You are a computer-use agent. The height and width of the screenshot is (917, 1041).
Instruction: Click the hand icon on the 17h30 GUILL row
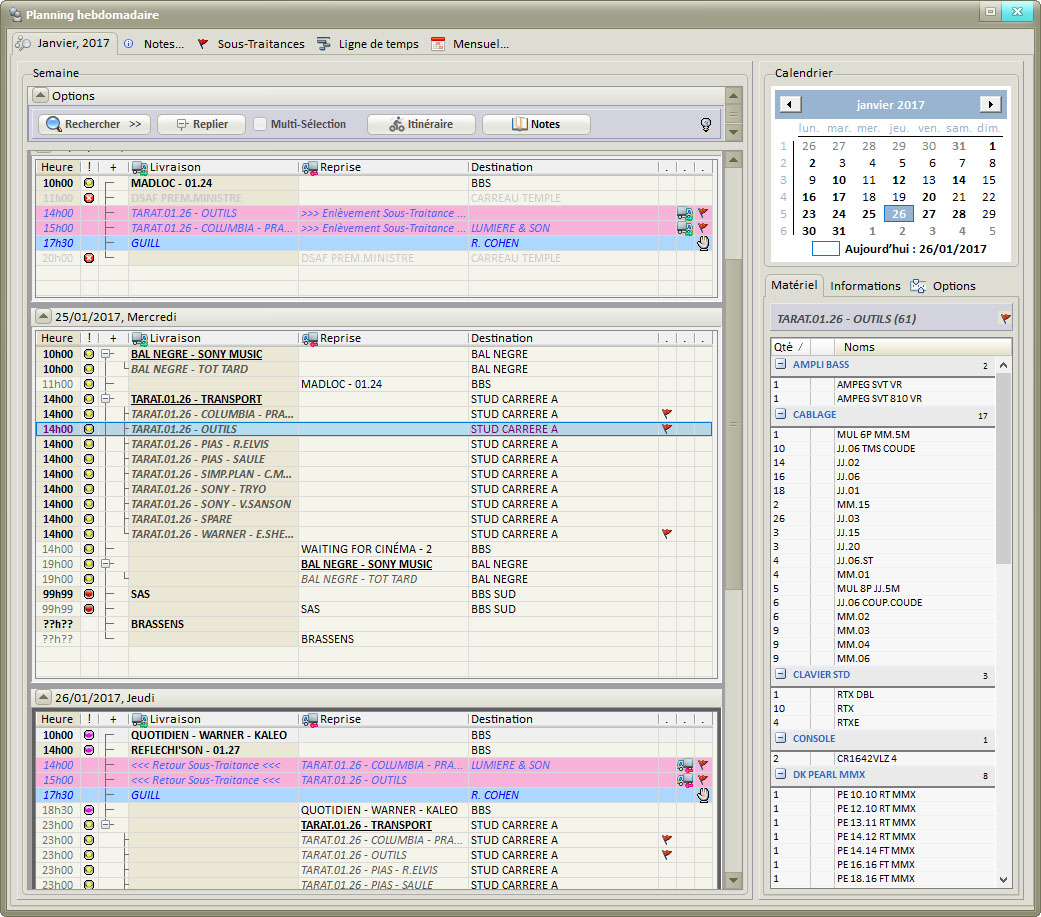(x=702, y=243)
